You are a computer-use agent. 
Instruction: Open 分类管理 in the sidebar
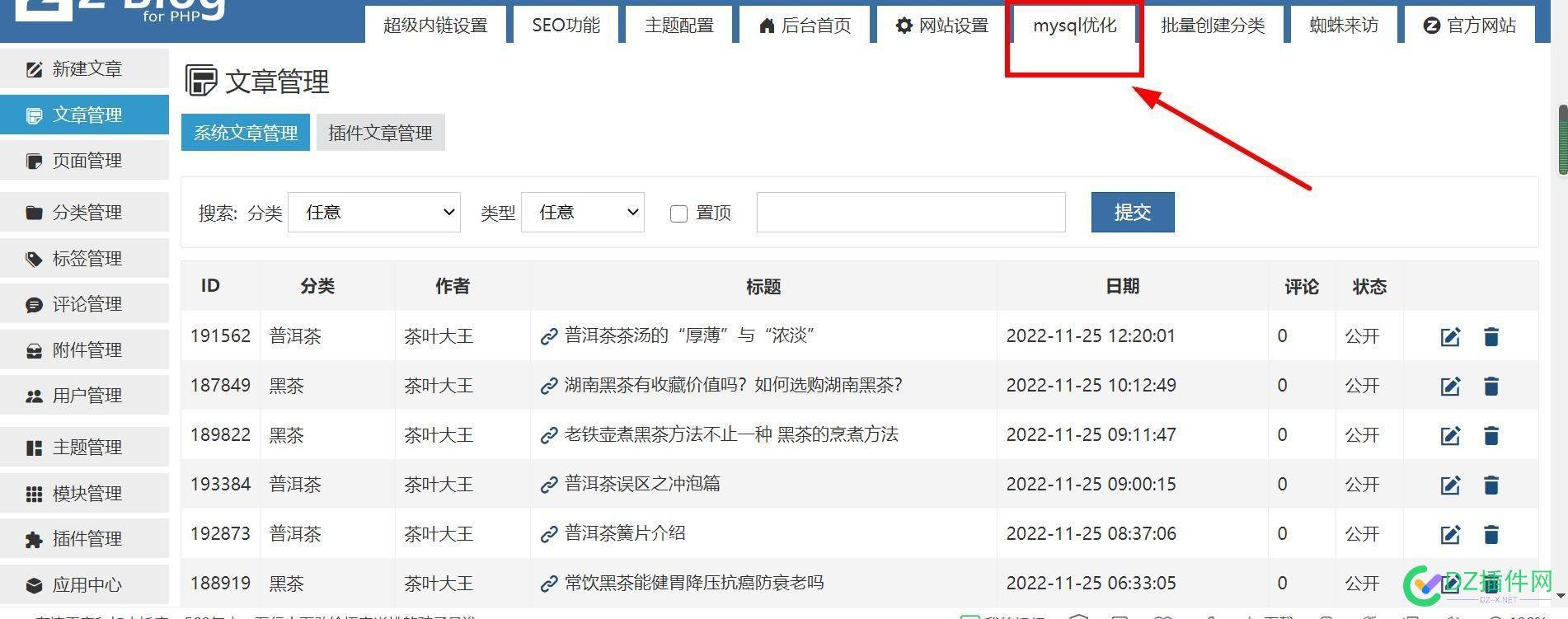(x=84, y=213)
